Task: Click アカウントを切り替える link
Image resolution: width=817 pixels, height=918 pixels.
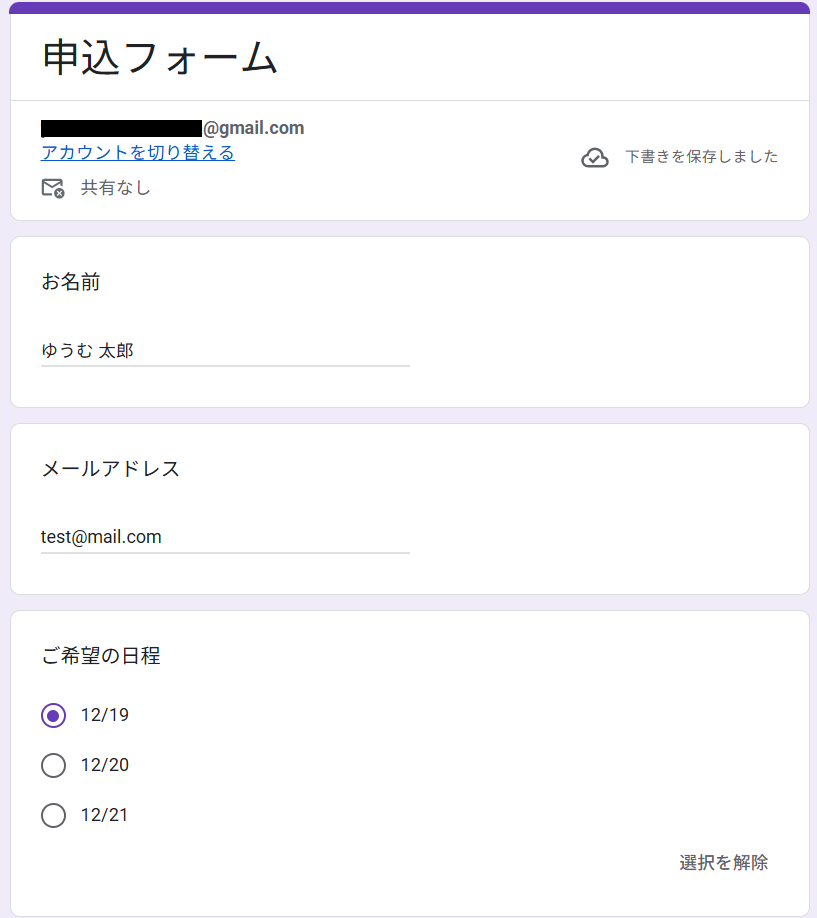Action: click(x=138, y=153)
